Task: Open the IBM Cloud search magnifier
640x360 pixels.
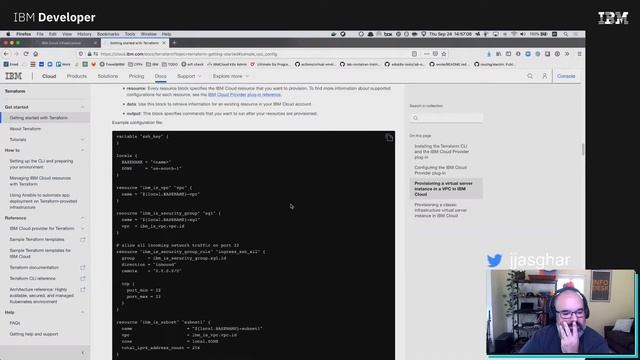Action: 530,76
